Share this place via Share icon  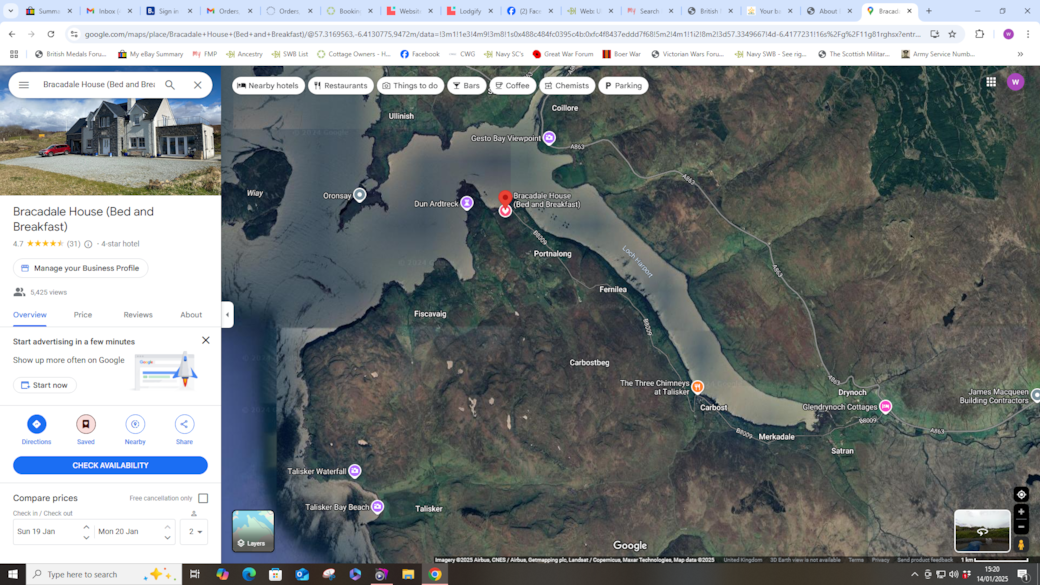click(184, 425)
